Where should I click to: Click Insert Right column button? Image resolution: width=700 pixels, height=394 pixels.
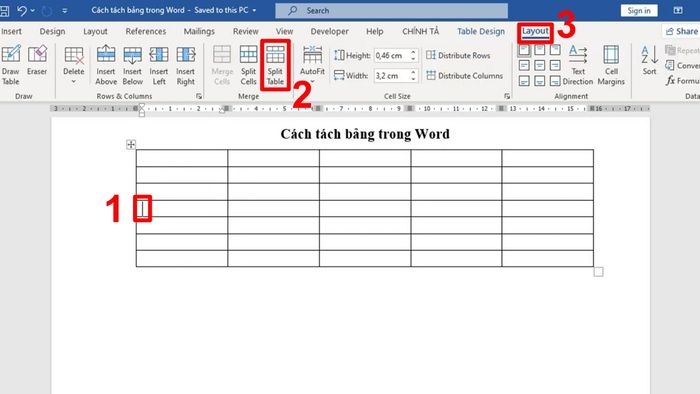185,65
